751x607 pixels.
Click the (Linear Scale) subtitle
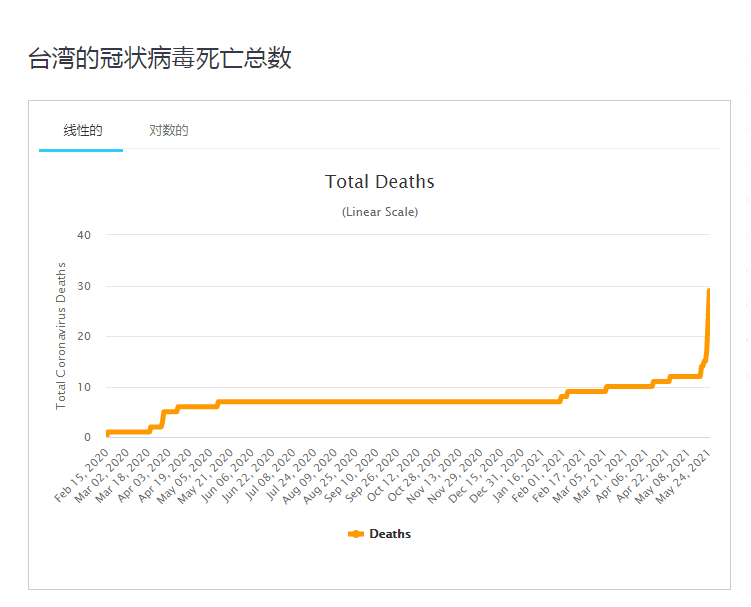(379, 212)
